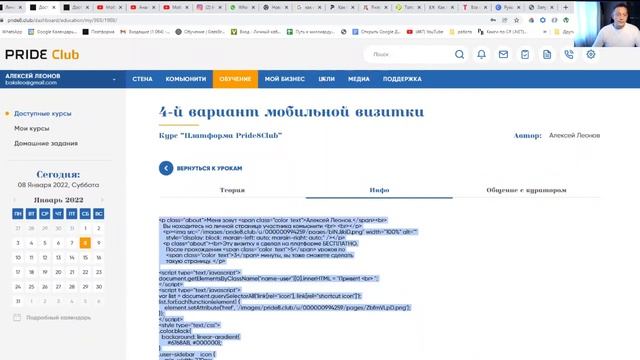Click the browser address bar
Image resolution: width=640 pixels, height=360 pixels.
[x=245, y=20]
